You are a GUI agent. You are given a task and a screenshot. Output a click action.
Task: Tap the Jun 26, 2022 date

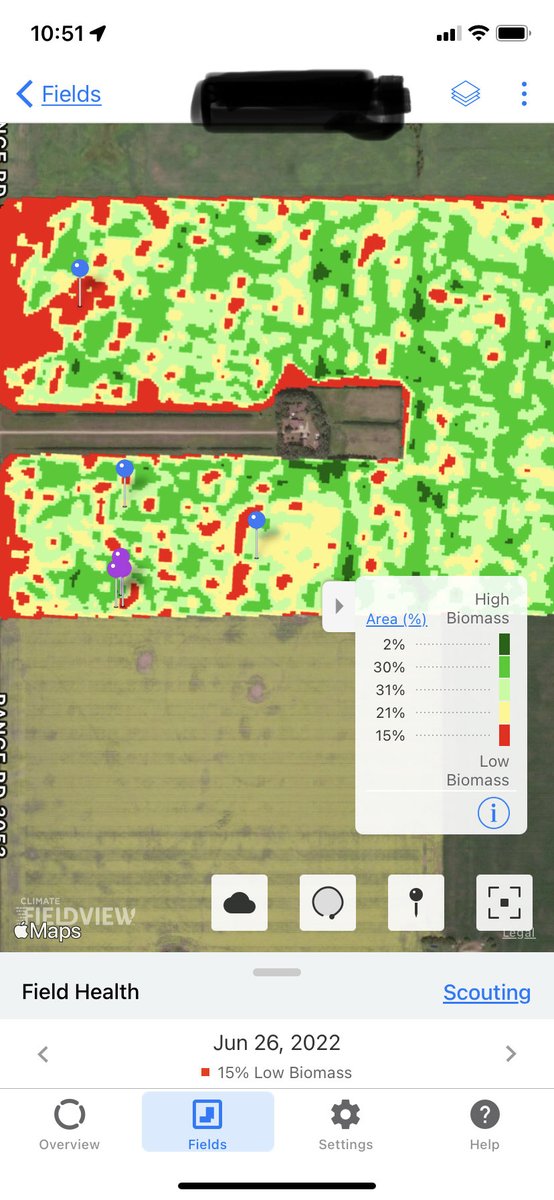tap(277, 1043)
